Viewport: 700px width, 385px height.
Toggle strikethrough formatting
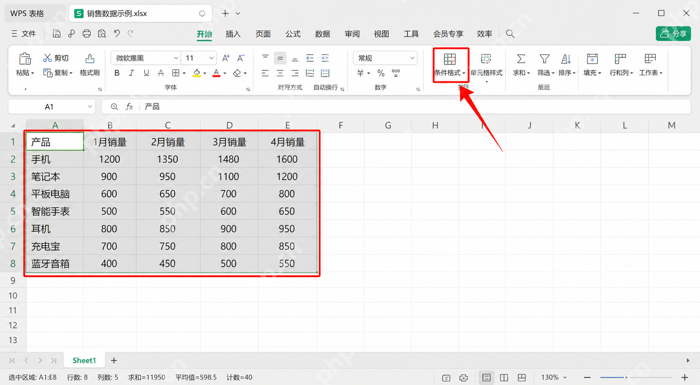161,73
